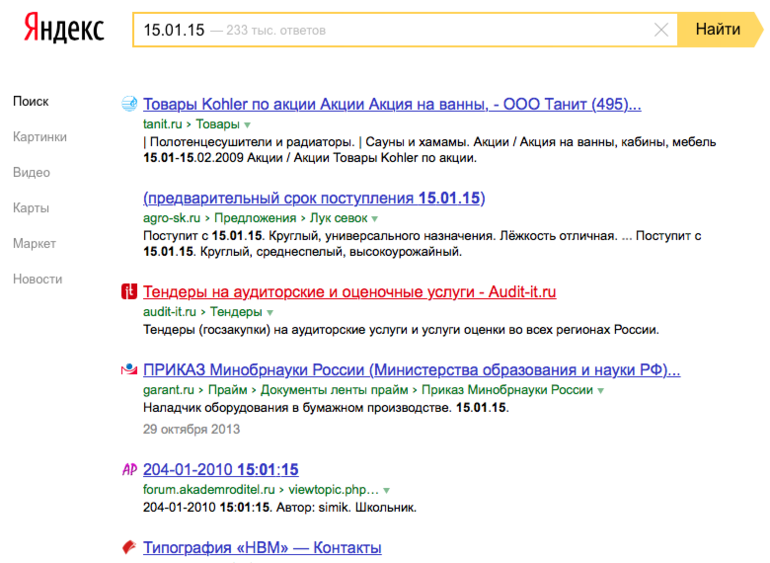Click date text 29 октября 2013
The height and width of the screenshot is (563, 770).
pos(192,429)
